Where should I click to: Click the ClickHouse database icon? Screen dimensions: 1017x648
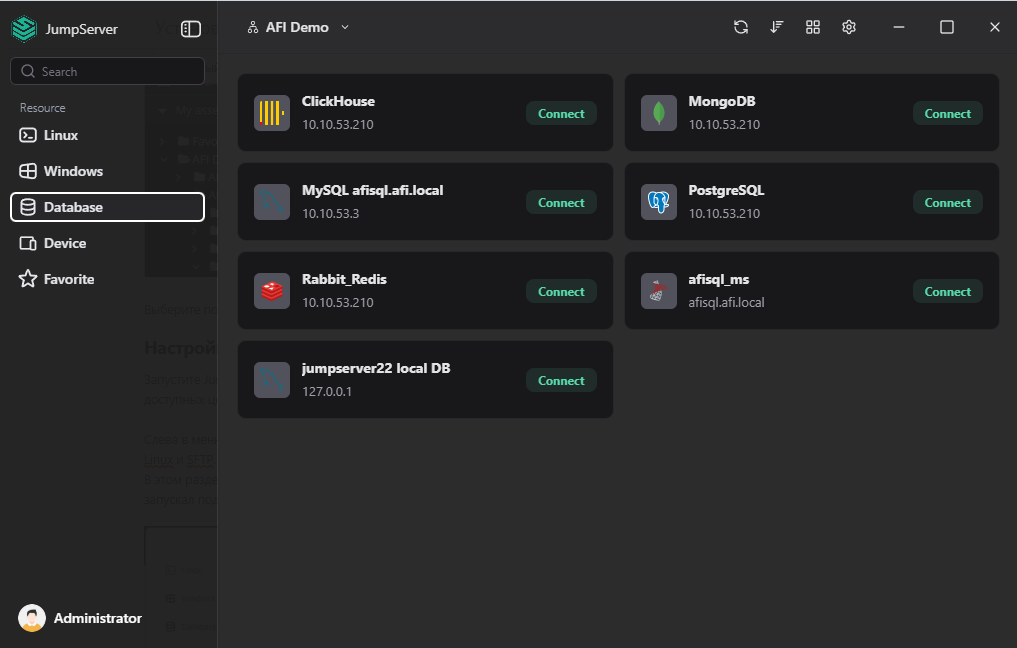pyautogui.click(x=272, y=113)
